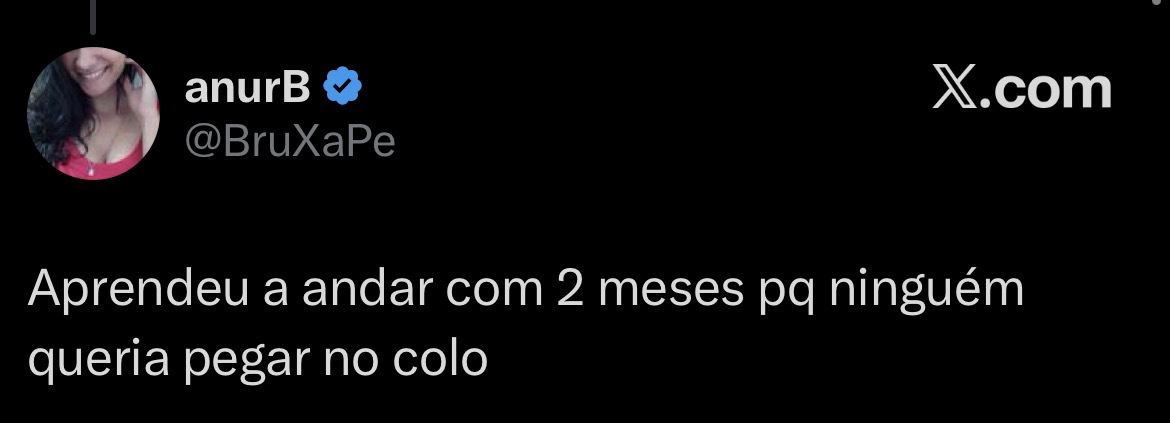This screenshot has height=423, width=1170.
Task: Click the word "queria" on second line
Action: tap(98, 361)
